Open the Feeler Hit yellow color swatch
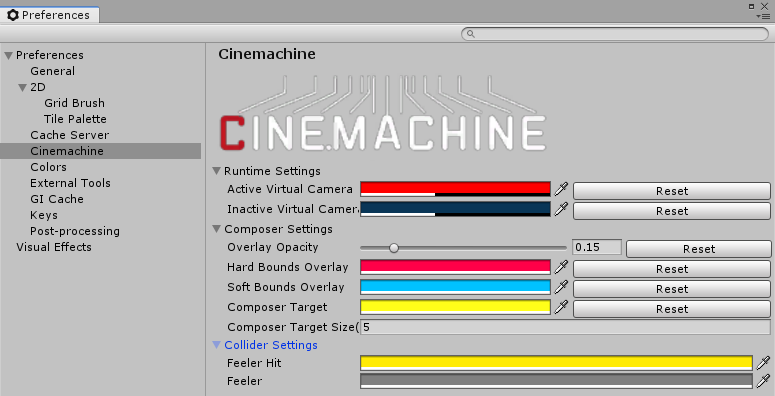 (557, 363)
